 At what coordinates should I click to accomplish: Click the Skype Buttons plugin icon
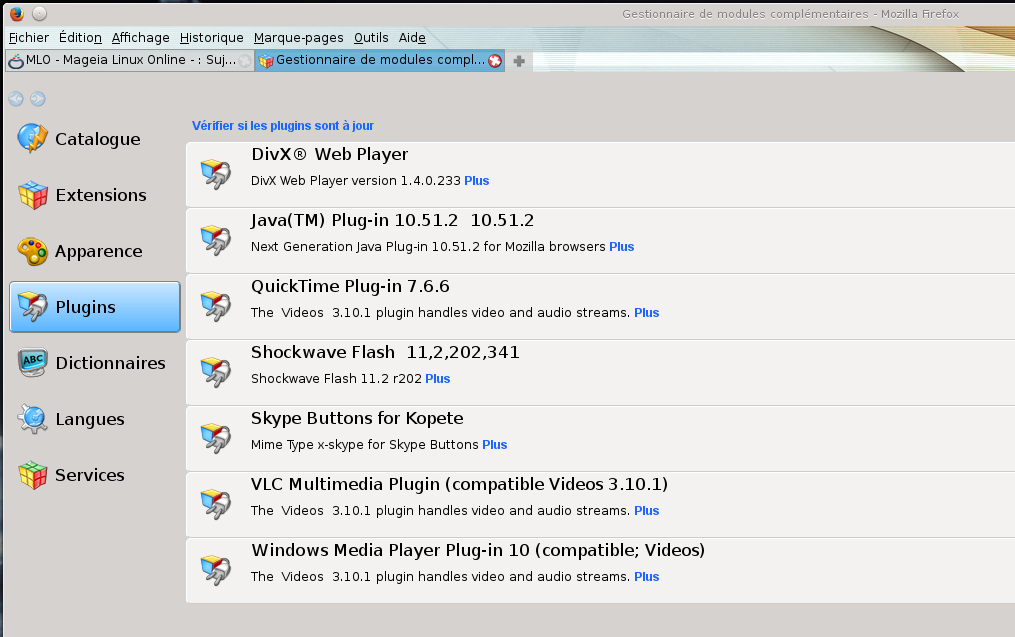(x=216, y=438)
